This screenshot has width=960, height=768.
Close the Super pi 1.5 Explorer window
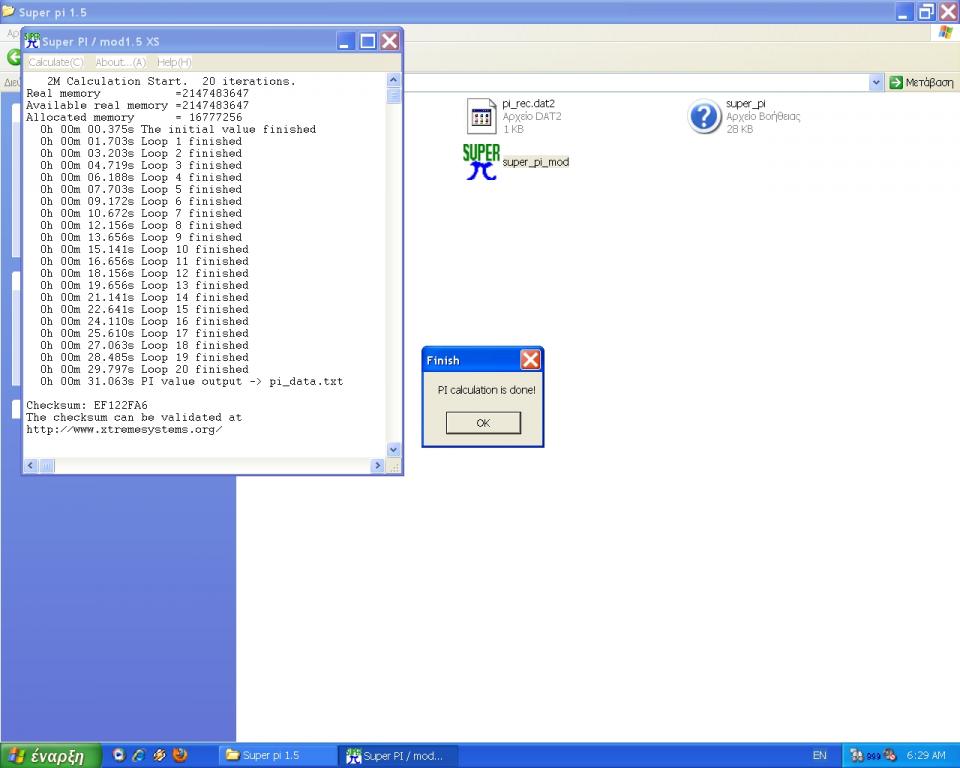[x=948, y=12]
